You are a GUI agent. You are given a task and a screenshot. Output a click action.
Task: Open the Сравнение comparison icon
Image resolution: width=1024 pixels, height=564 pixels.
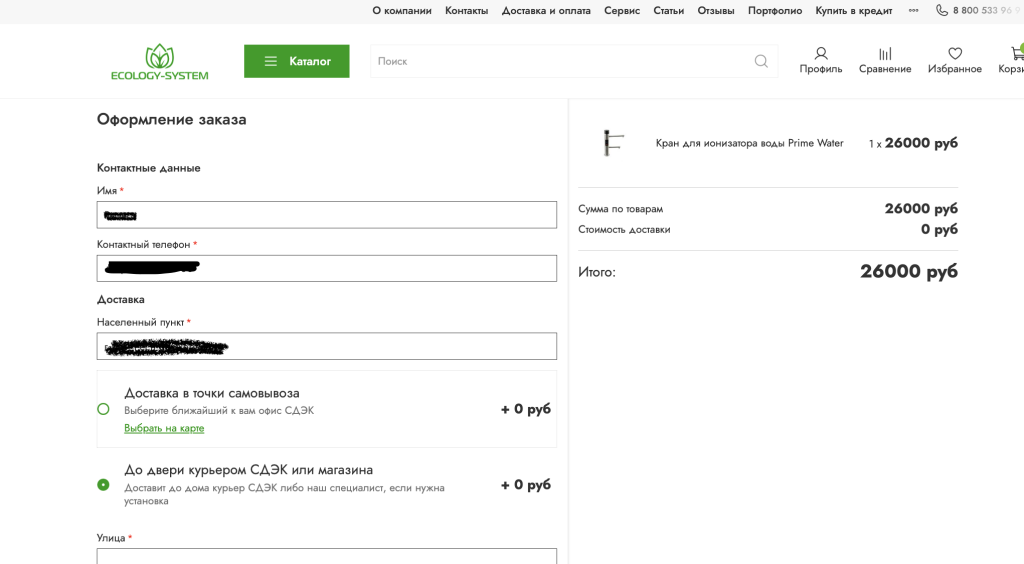(x=885, y=54)
